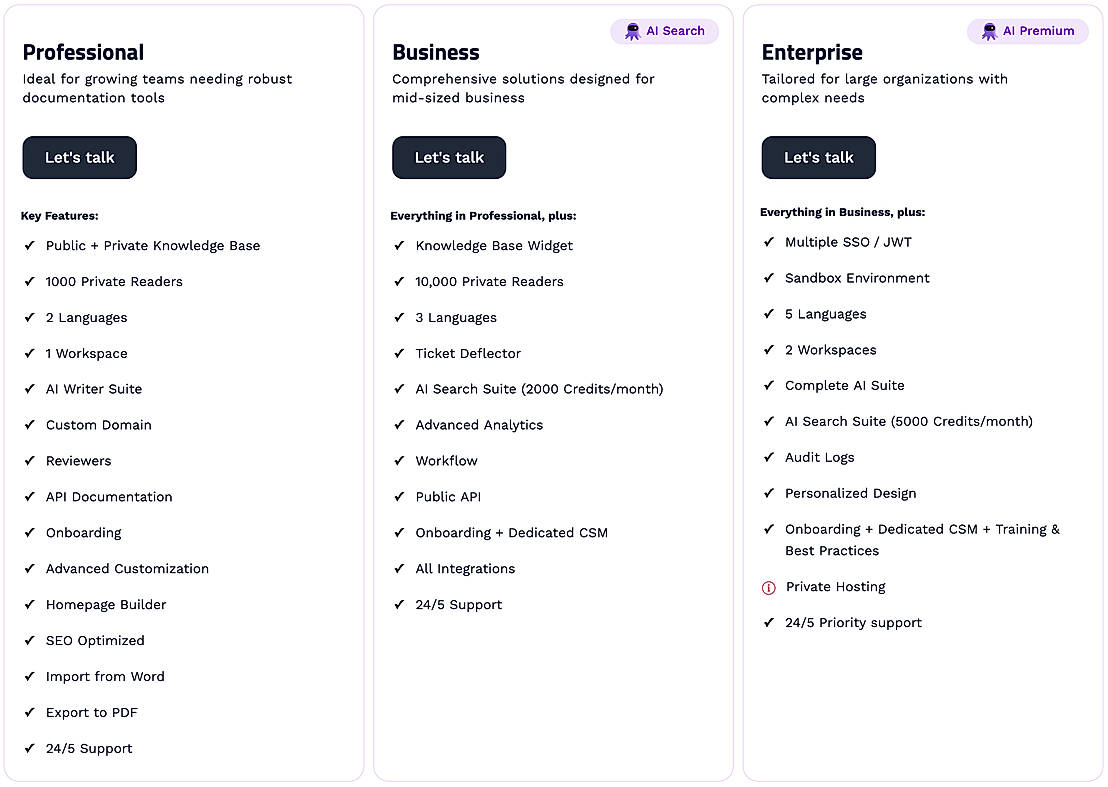1108x787 pixels.
Task: Click checkmark next to Sandbox Environment
Action: 769,278
